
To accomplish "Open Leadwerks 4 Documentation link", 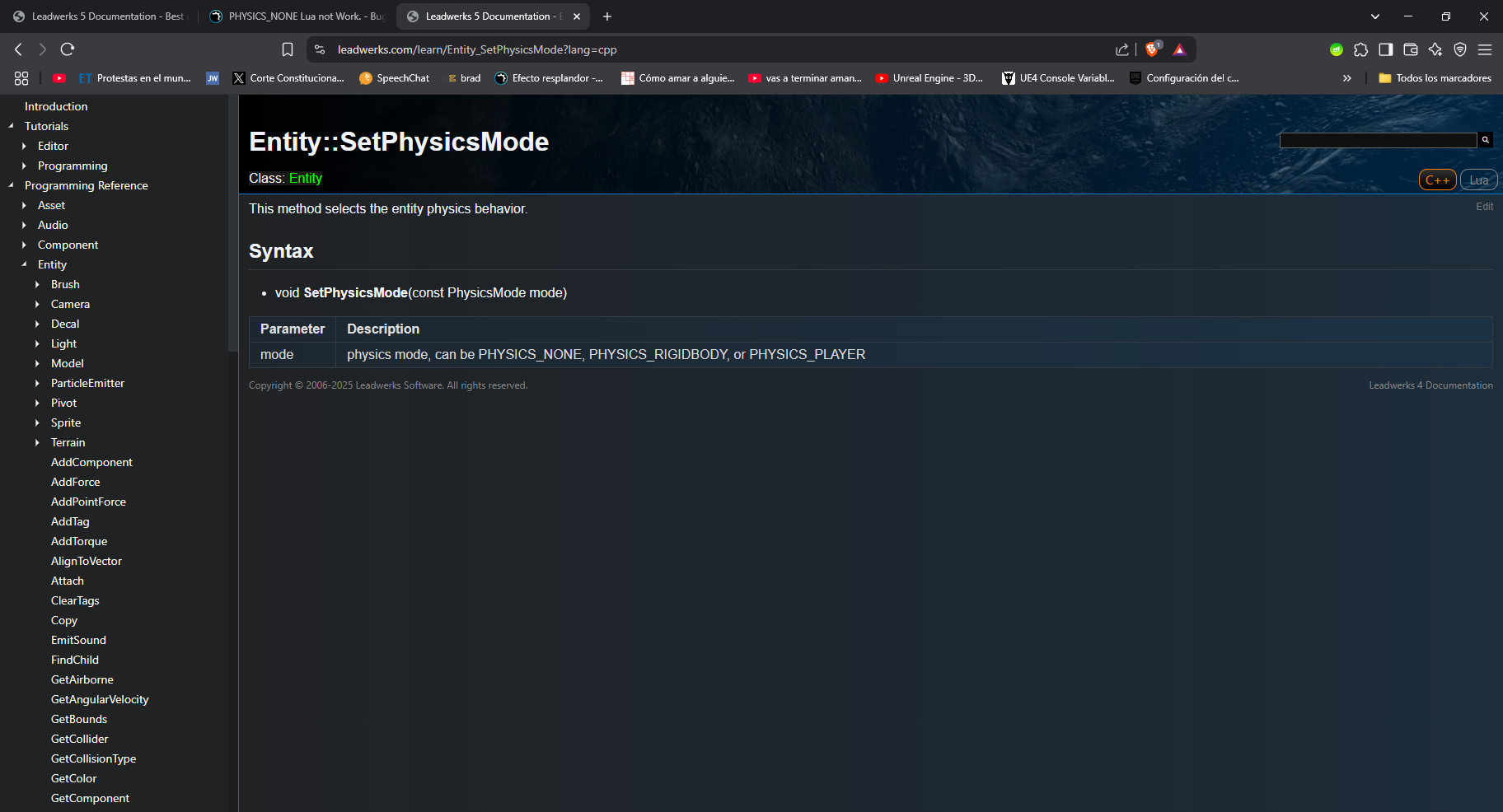I will coord(1430,385).
